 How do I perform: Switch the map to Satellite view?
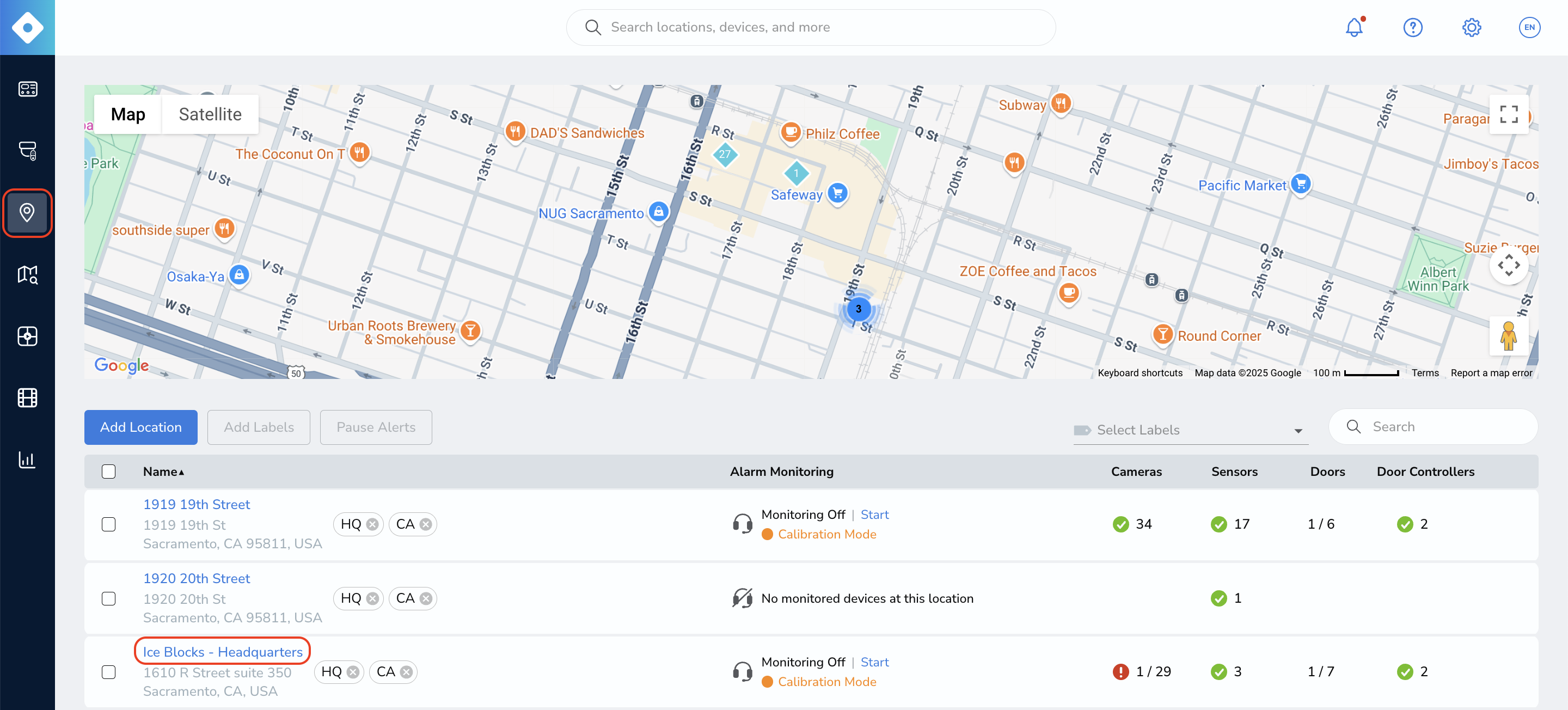[x=210, y=114]
